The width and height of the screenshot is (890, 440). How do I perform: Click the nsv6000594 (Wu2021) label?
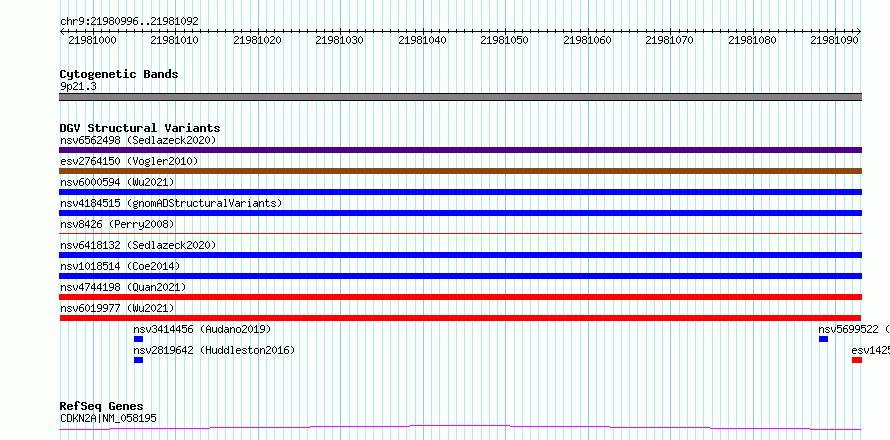117,182
